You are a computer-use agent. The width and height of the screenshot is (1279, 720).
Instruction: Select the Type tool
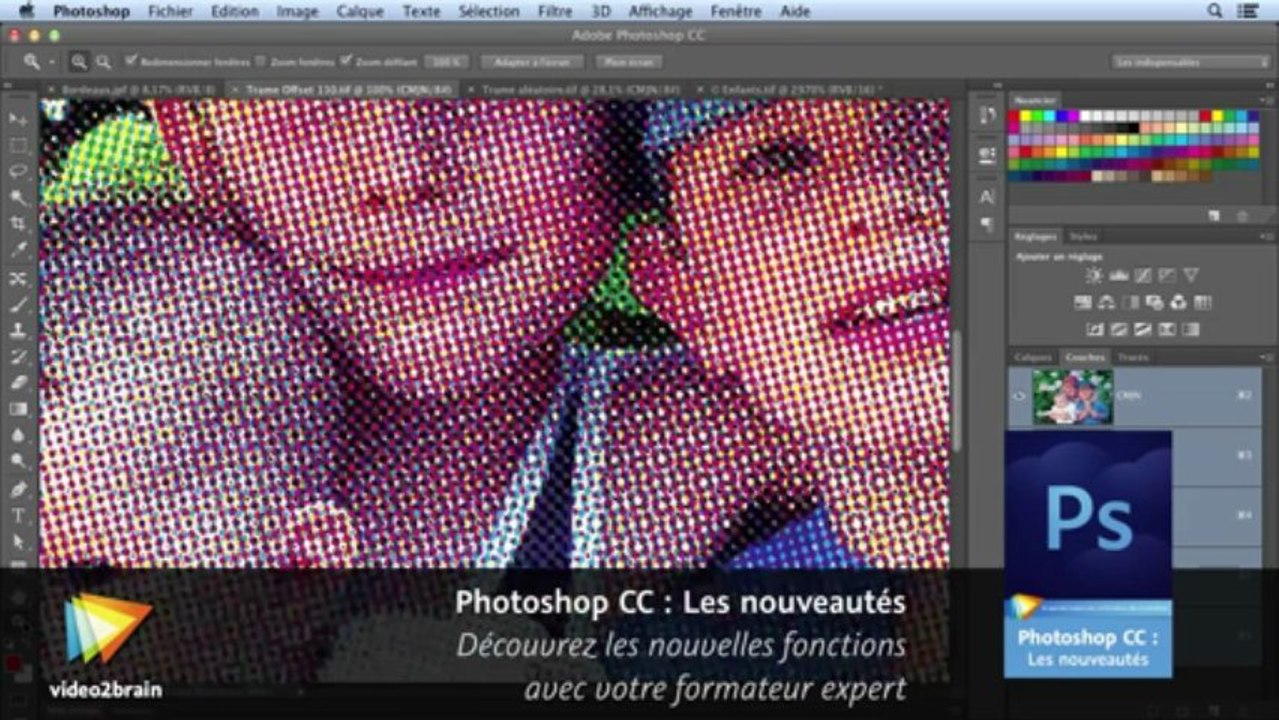point(18,516)
